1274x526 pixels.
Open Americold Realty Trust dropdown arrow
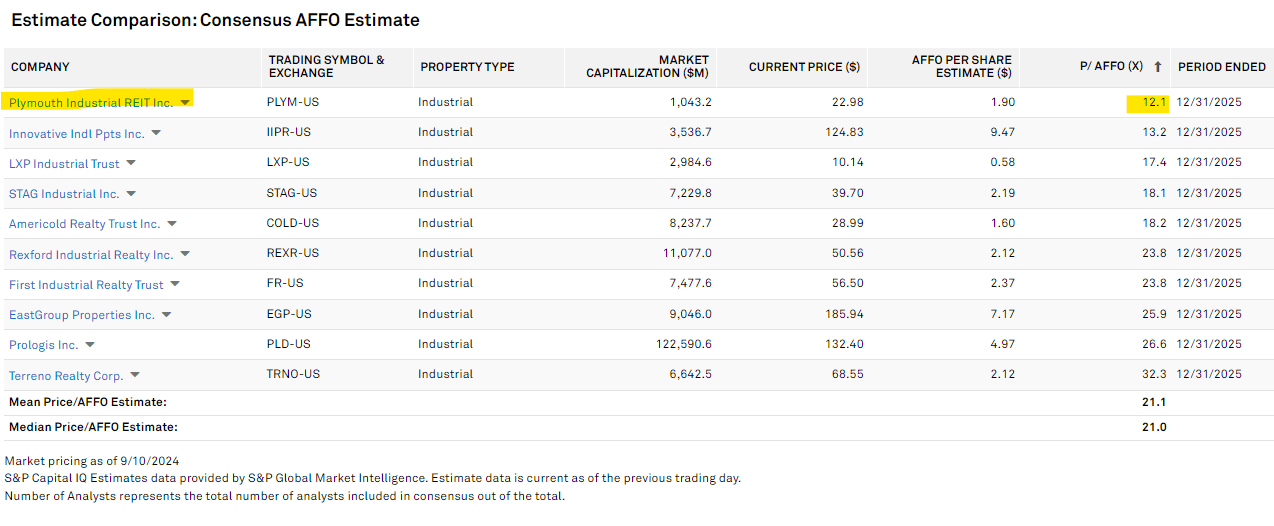172,224
